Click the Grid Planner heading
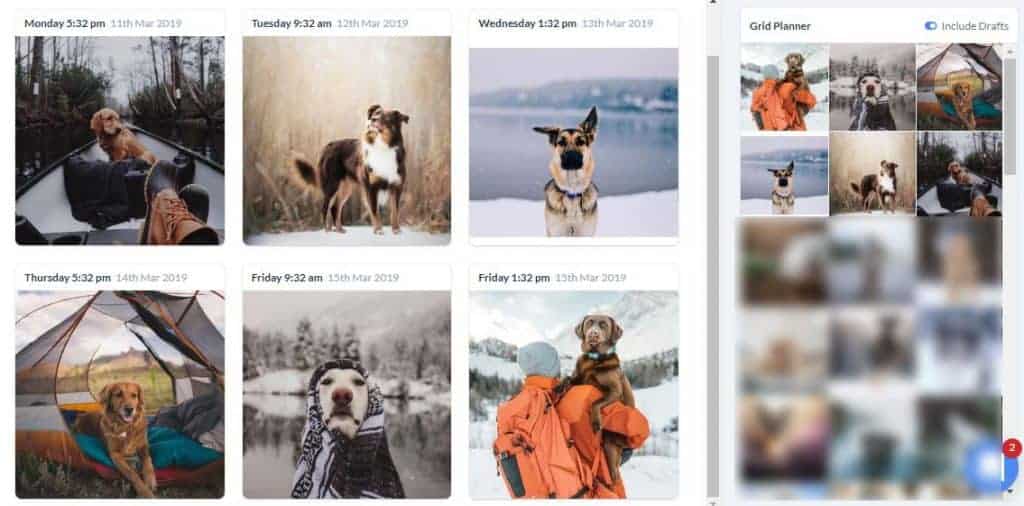The image size is (1024, 506). click(x=780, y=26)
